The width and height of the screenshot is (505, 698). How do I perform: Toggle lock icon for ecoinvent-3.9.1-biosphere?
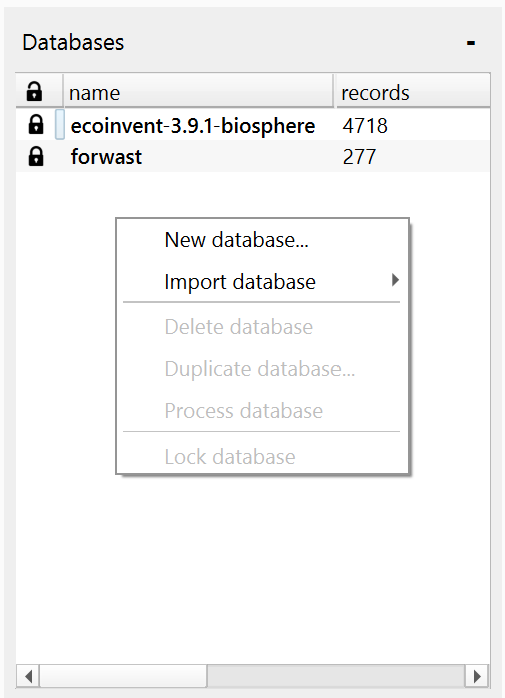point(36,125)
